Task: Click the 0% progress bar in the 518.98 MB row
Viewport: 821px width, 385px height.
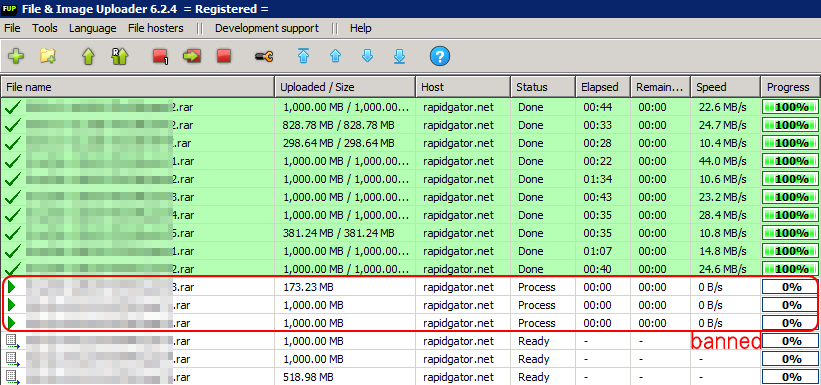Action: point(791,377)
